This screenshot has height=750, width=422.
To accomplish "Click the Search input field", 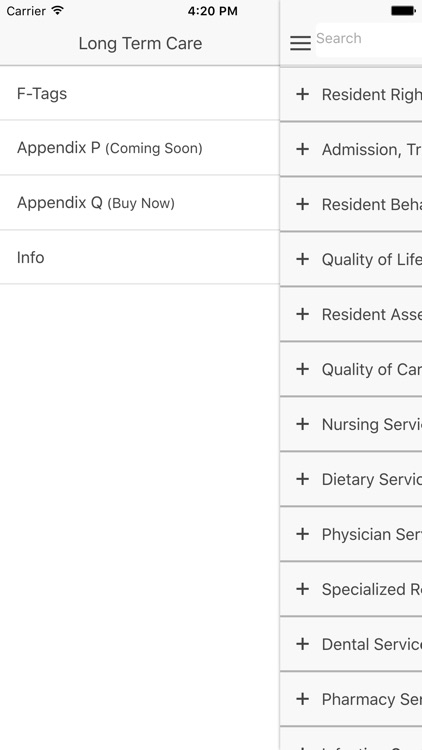I will 369,40.
